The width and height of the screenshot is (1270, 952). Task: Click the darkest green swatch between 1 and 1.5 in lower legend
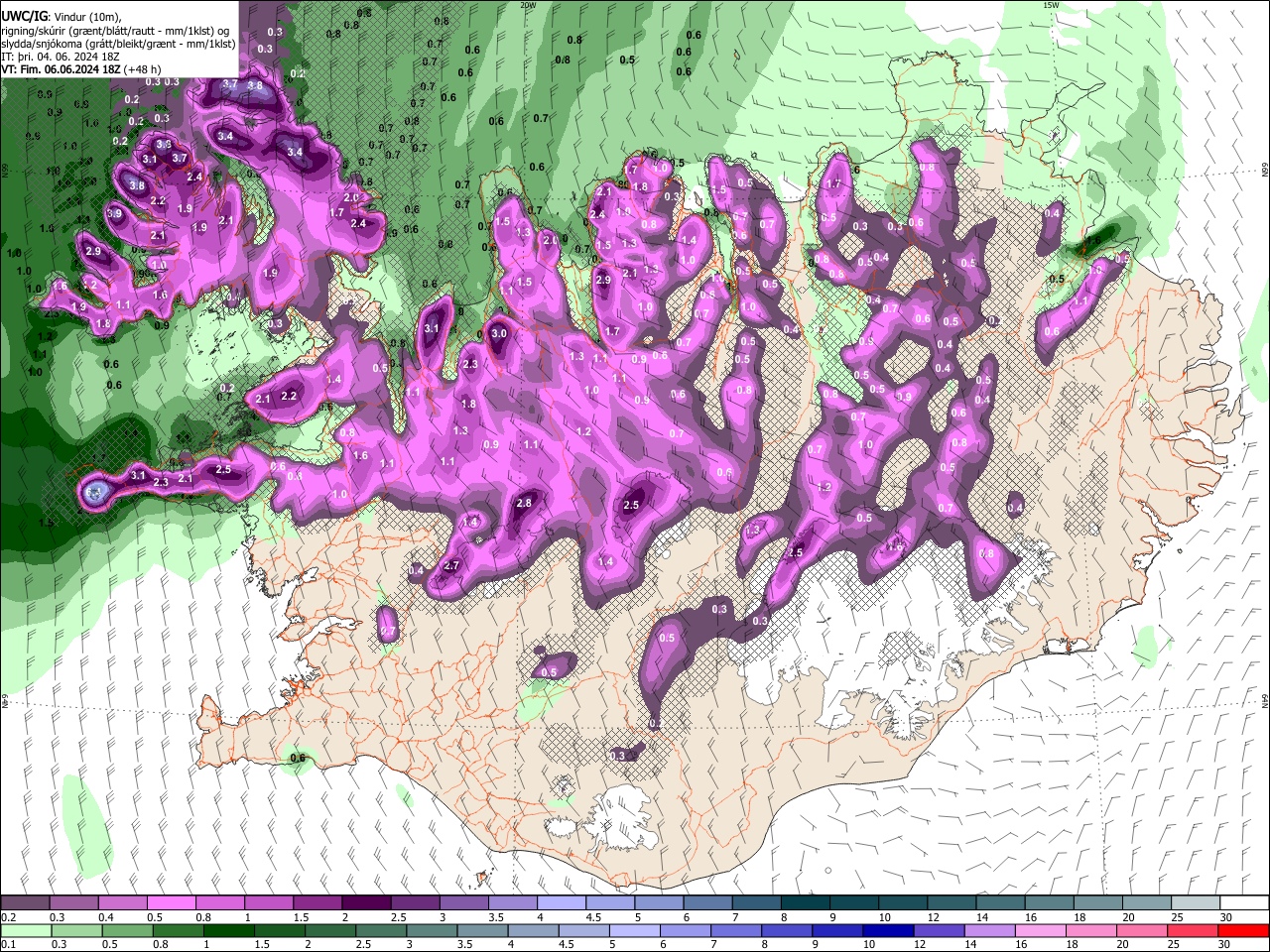227,931
